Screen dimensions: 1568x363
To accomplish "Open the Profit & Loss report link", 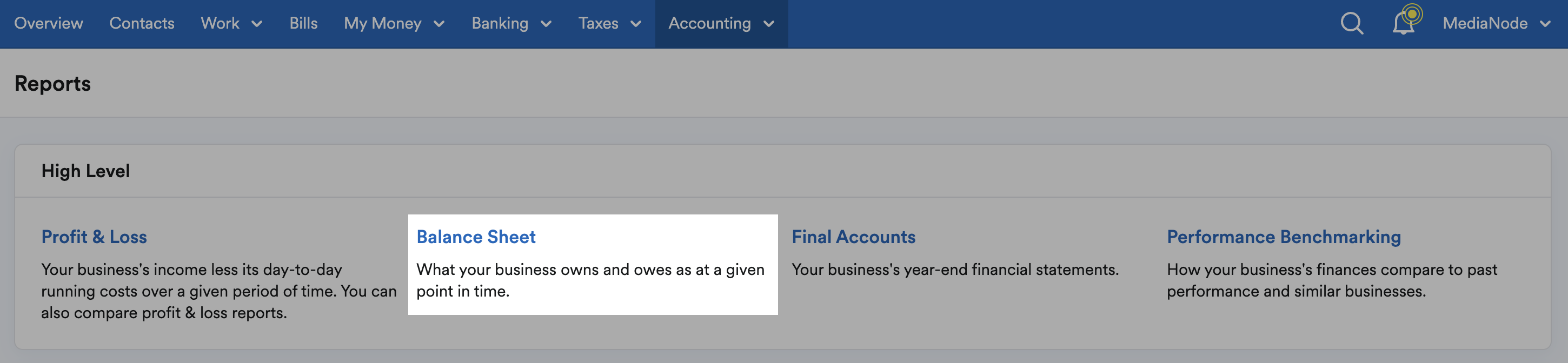I will tap(94, 237).
